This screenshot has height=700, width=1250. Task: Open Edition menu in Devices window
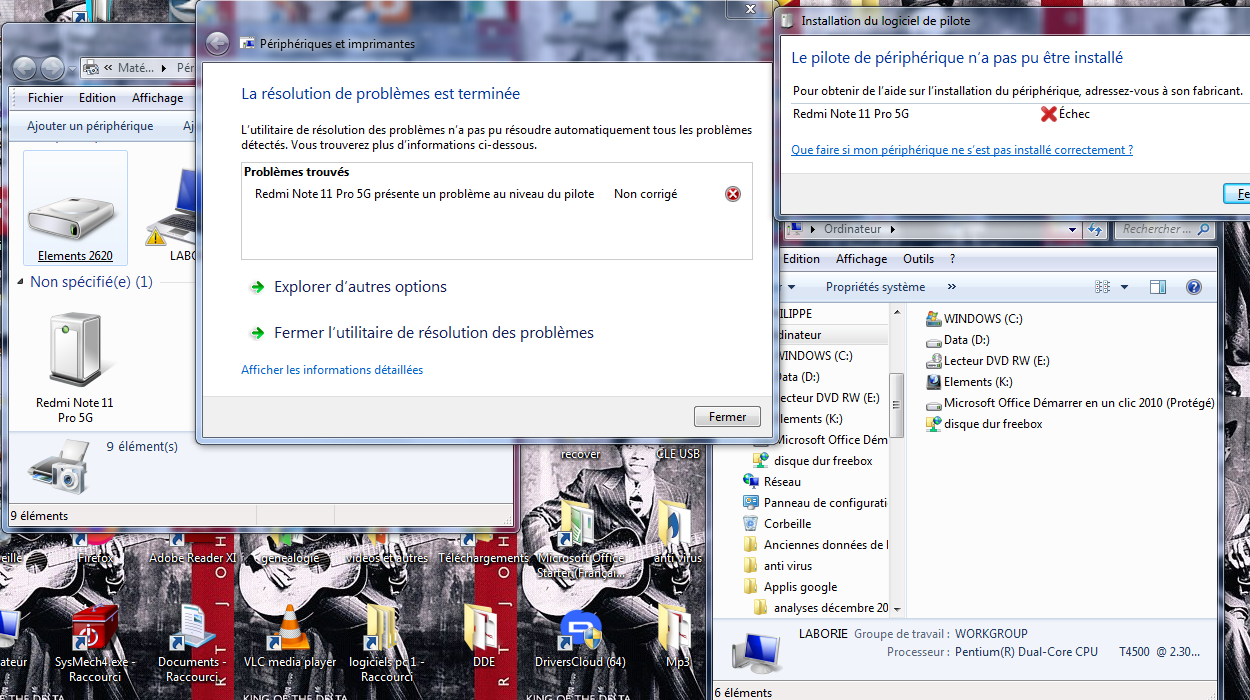(x=97, y=98)
